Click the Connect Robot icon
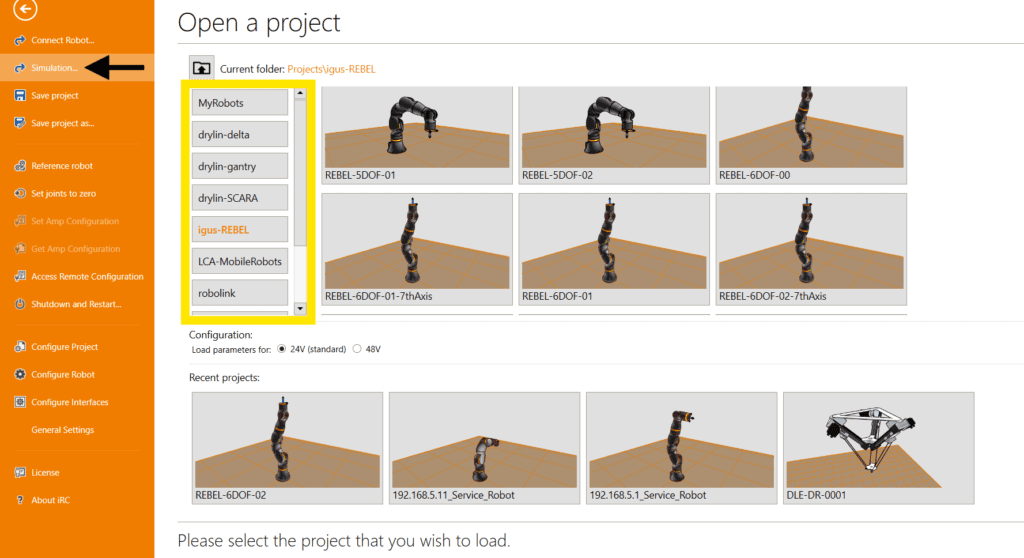 tap(20, 40)
